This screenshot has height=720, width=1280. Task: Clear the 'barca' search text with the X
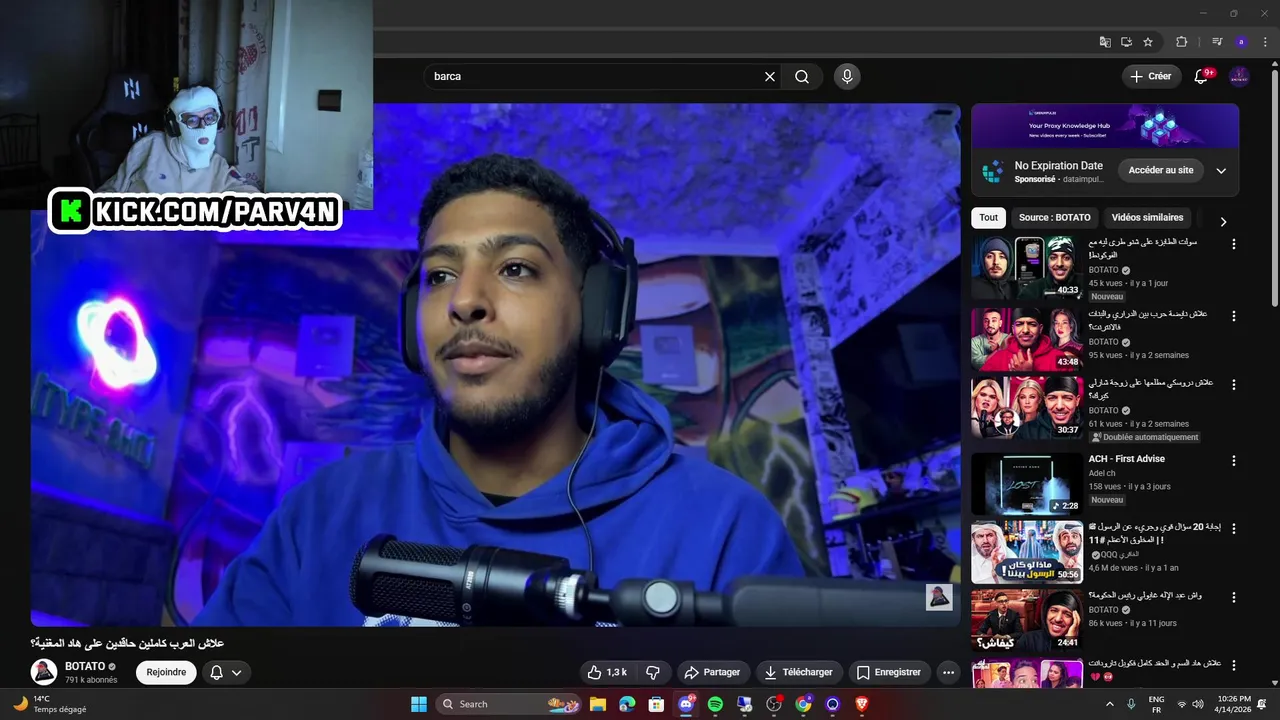[770, 76]
